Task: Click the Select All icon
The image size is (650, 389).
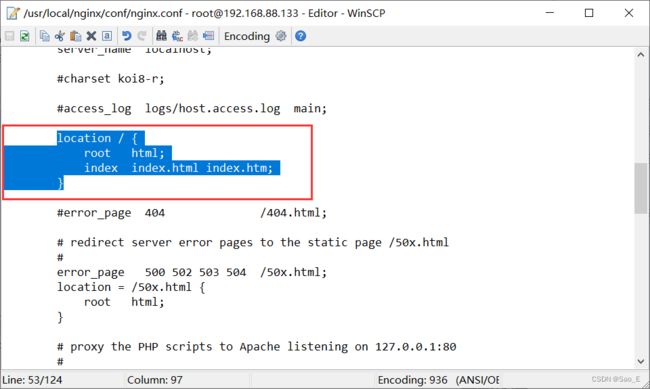Action: [x=107, y=36]
